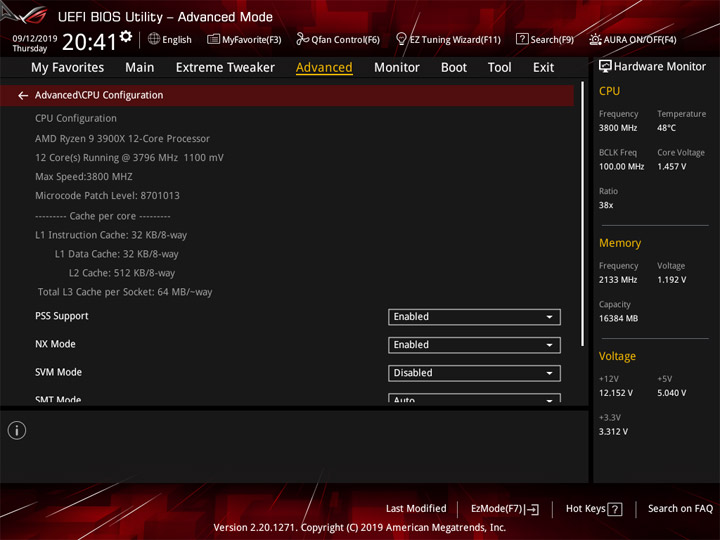Screen dimensions: 720x540
Task: Select the NX Mode label
Action: (55, 344)
